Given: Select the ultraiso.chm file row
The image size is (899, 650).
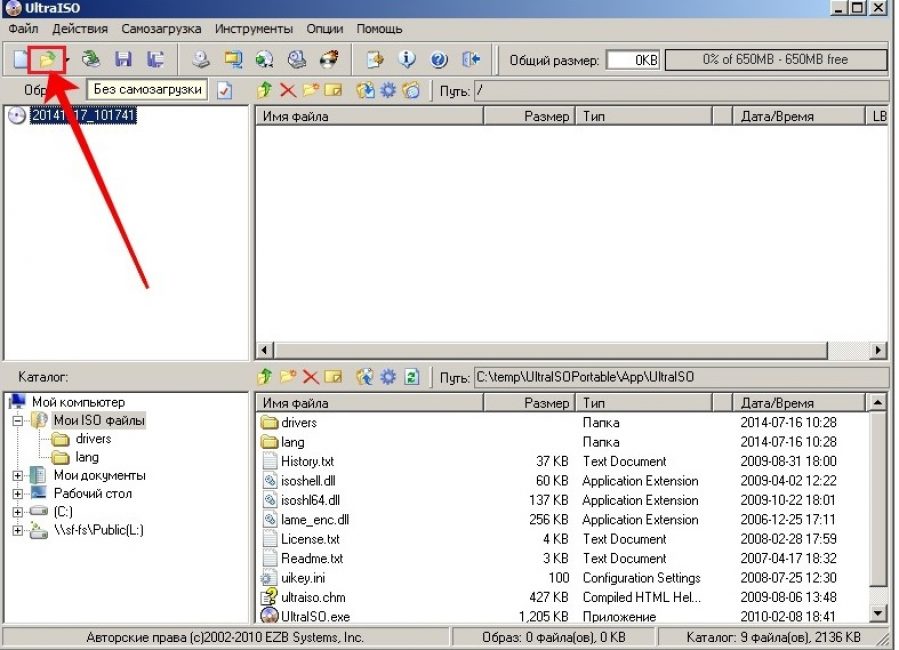Looking at the screenshot, I should [562, 597].
